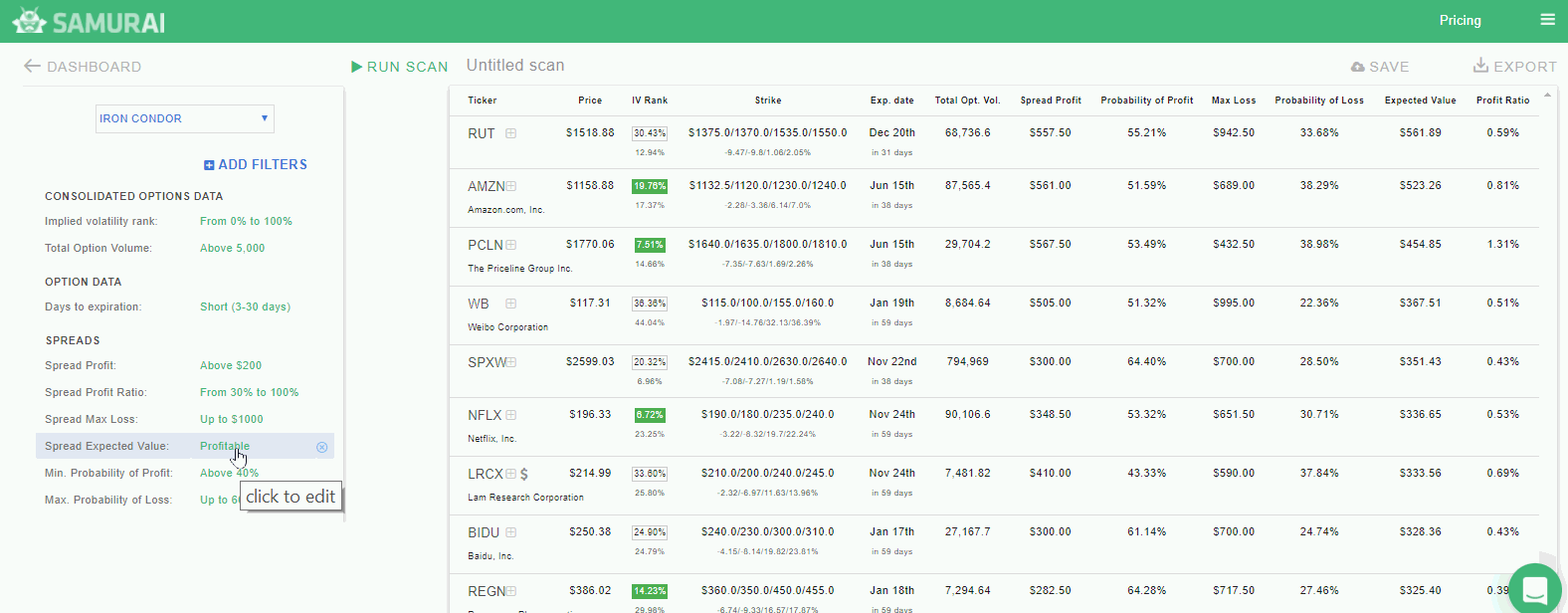Expand the NFLX row details

click(510, 415)
